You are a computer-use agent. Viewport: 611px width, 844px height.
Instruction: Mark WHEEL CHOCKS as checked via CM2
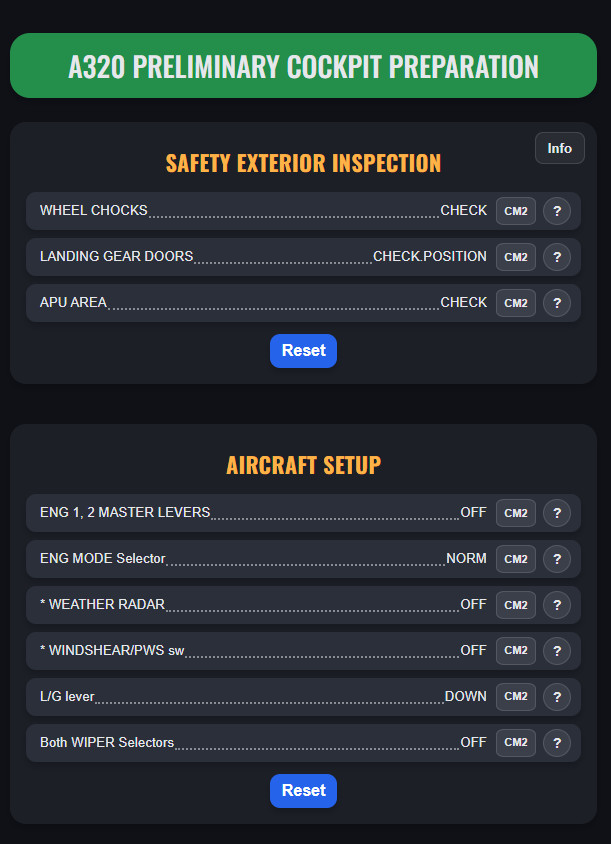click(x=515, y=211)
